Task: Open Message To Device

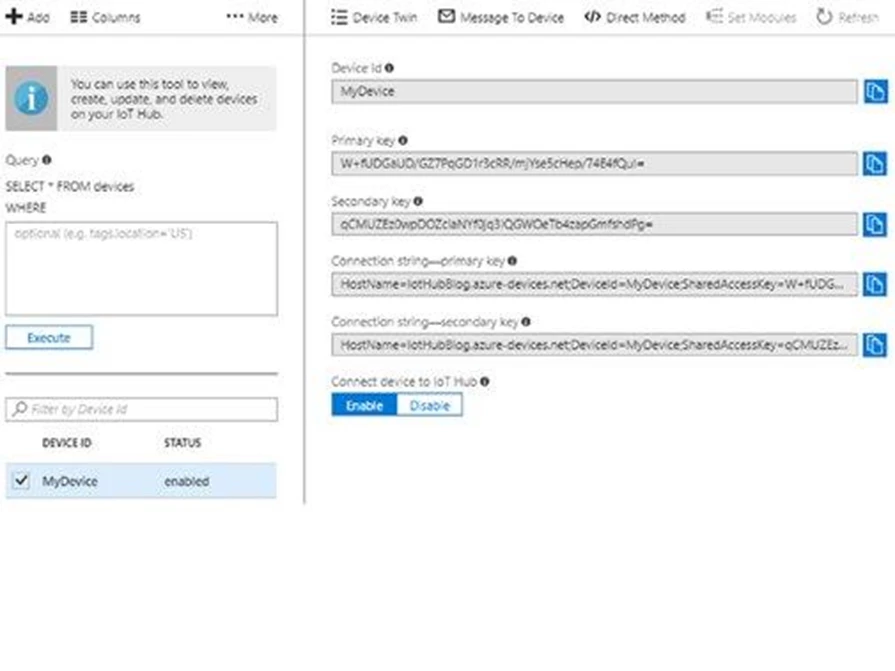Action: [501, 17]
